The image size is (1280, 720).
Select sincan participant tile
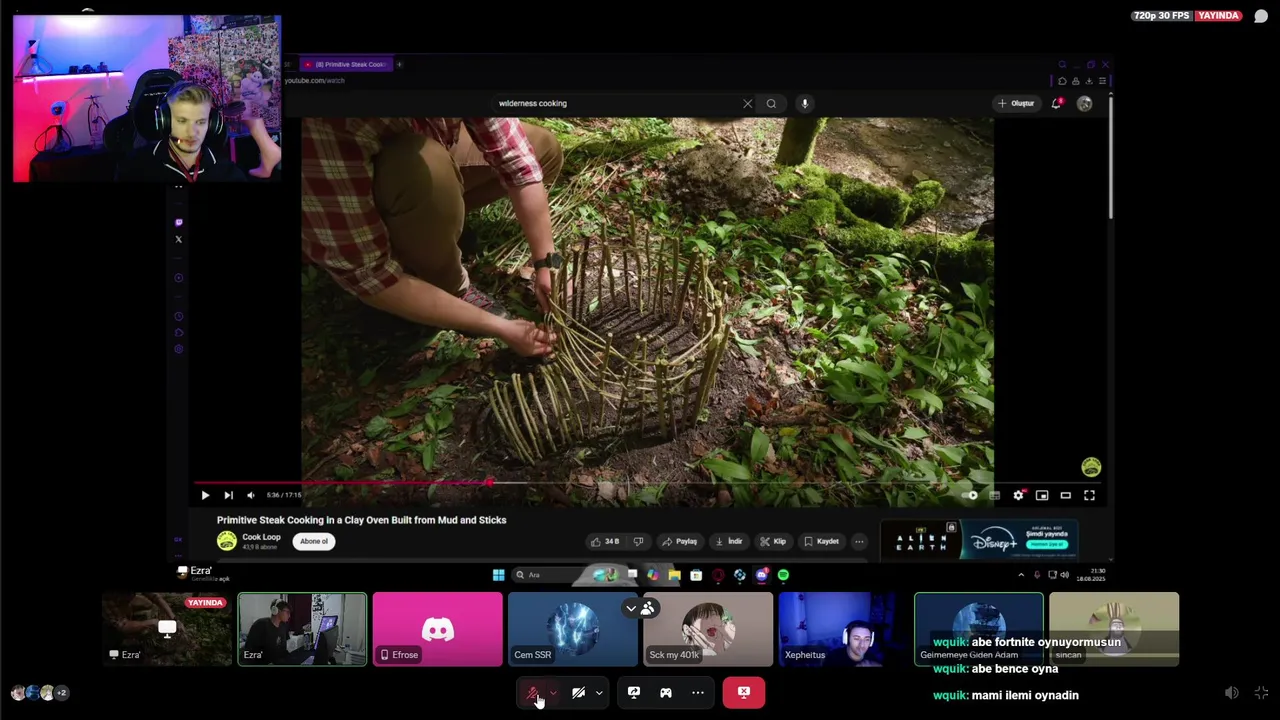(x=1114, y=629)
